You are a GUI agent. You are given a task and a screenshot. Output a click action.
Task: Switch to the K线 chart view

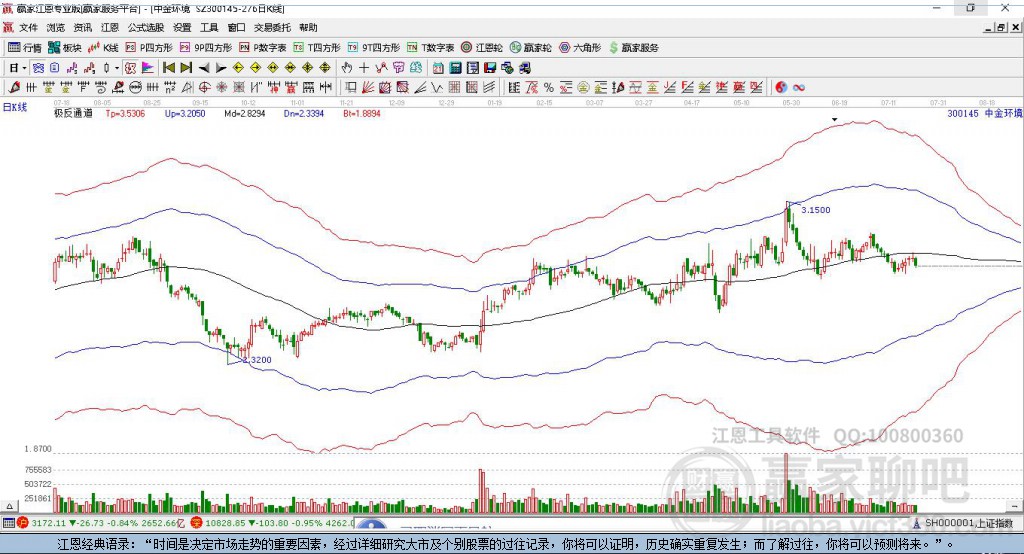(103, 48)
